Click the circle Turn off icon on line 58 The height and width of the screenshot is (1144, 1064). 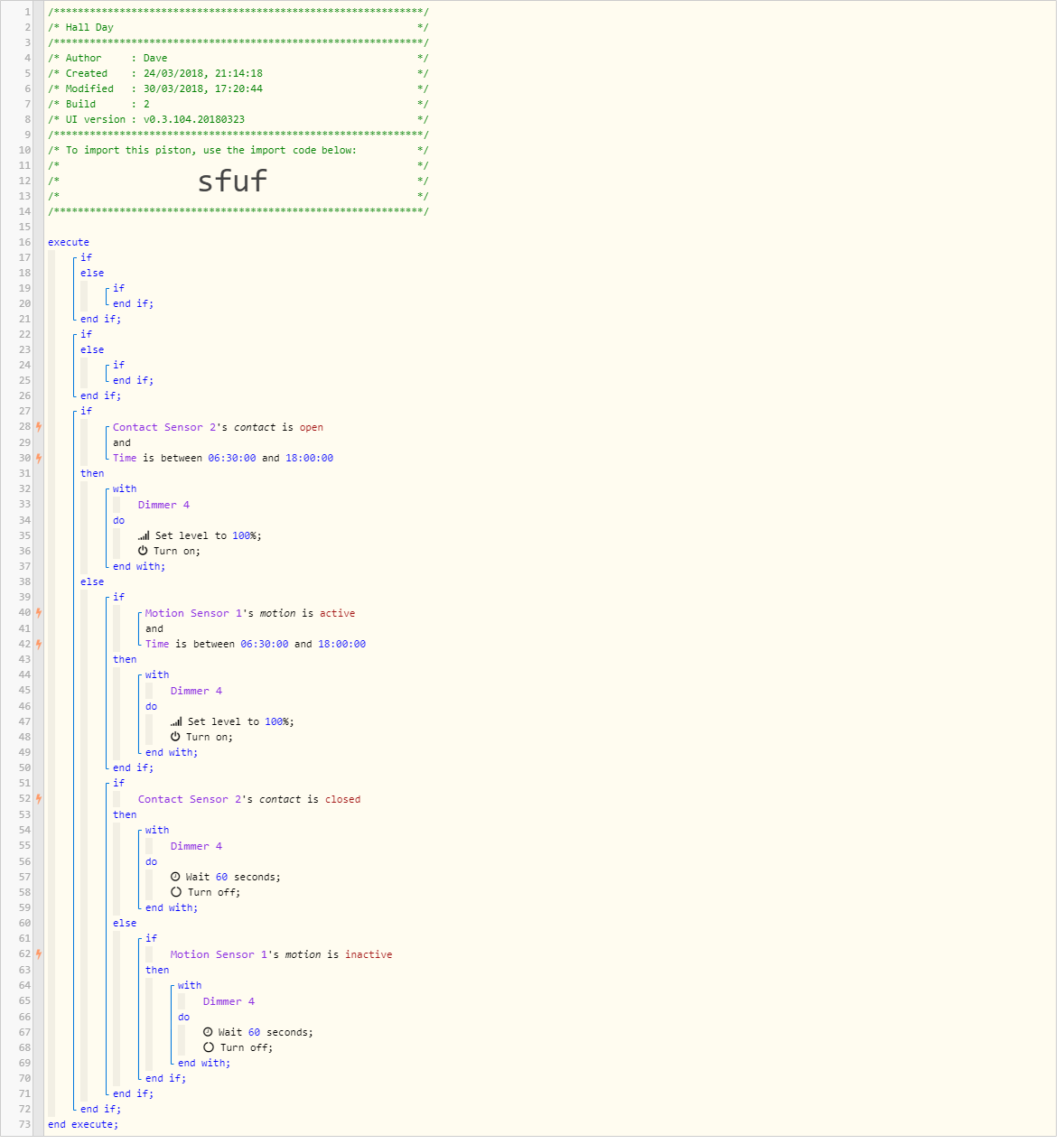(176, 892)
